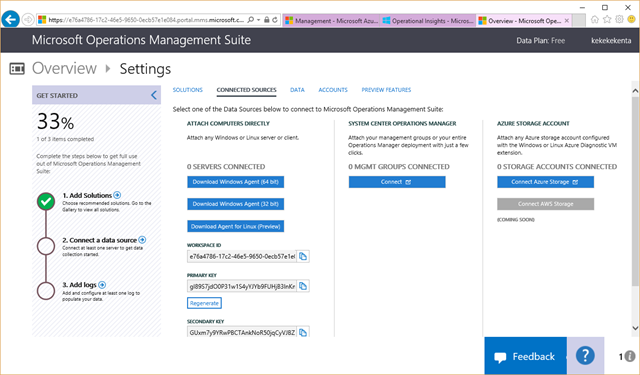Download Agent for Linux (Preview)
The image size is (640, 375).
(x=236, y=226)
